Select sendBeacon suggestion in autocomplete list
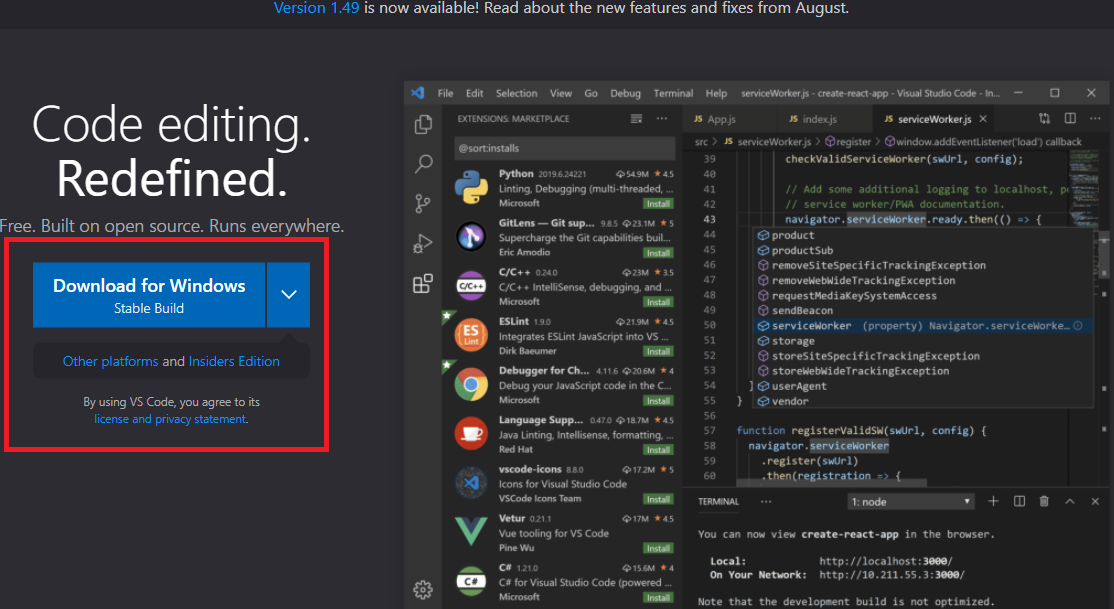1114x609 pixels. point(923,311)
